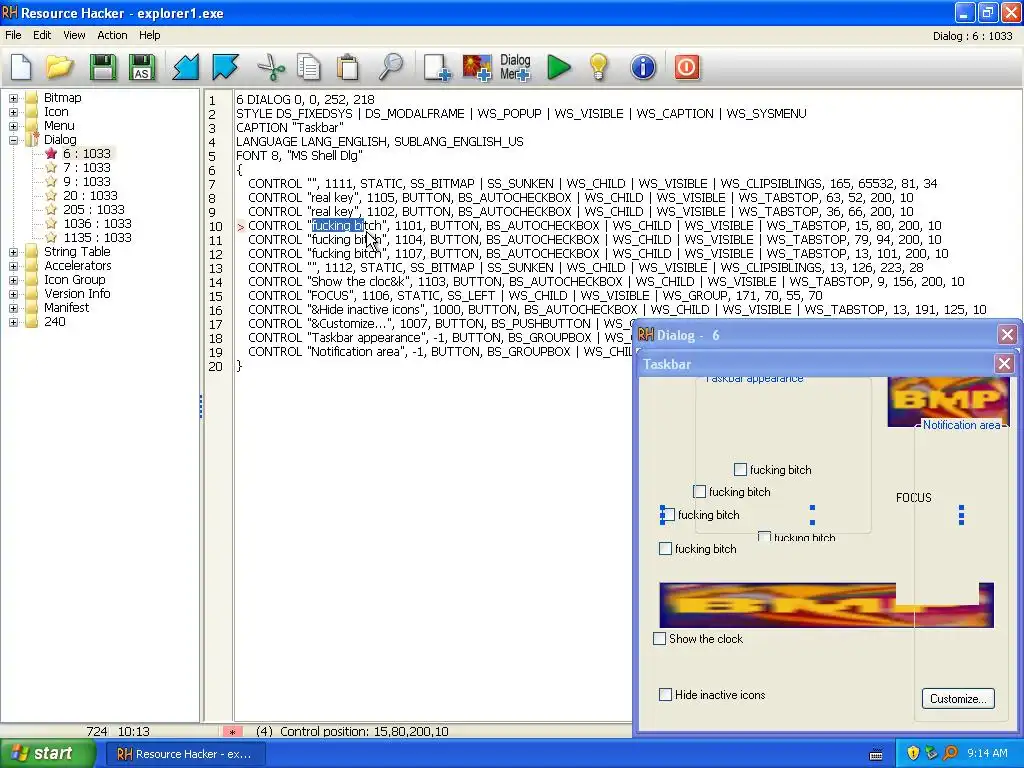Expand the Bitmap tree node
The image size is (1024, 768).
(x=13, y=98)
